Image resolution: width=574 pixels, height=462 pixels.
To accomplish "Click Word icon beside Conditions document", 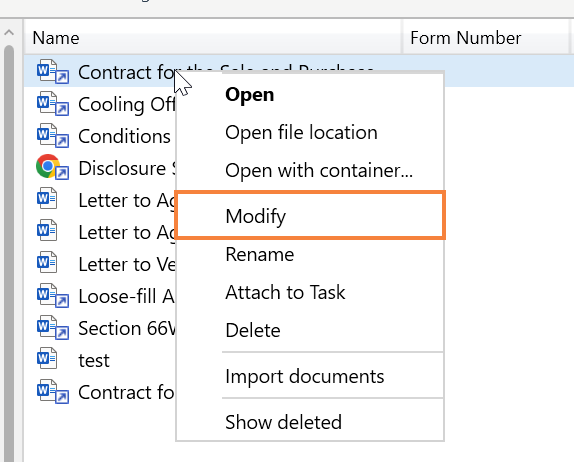I will point(53,136).
